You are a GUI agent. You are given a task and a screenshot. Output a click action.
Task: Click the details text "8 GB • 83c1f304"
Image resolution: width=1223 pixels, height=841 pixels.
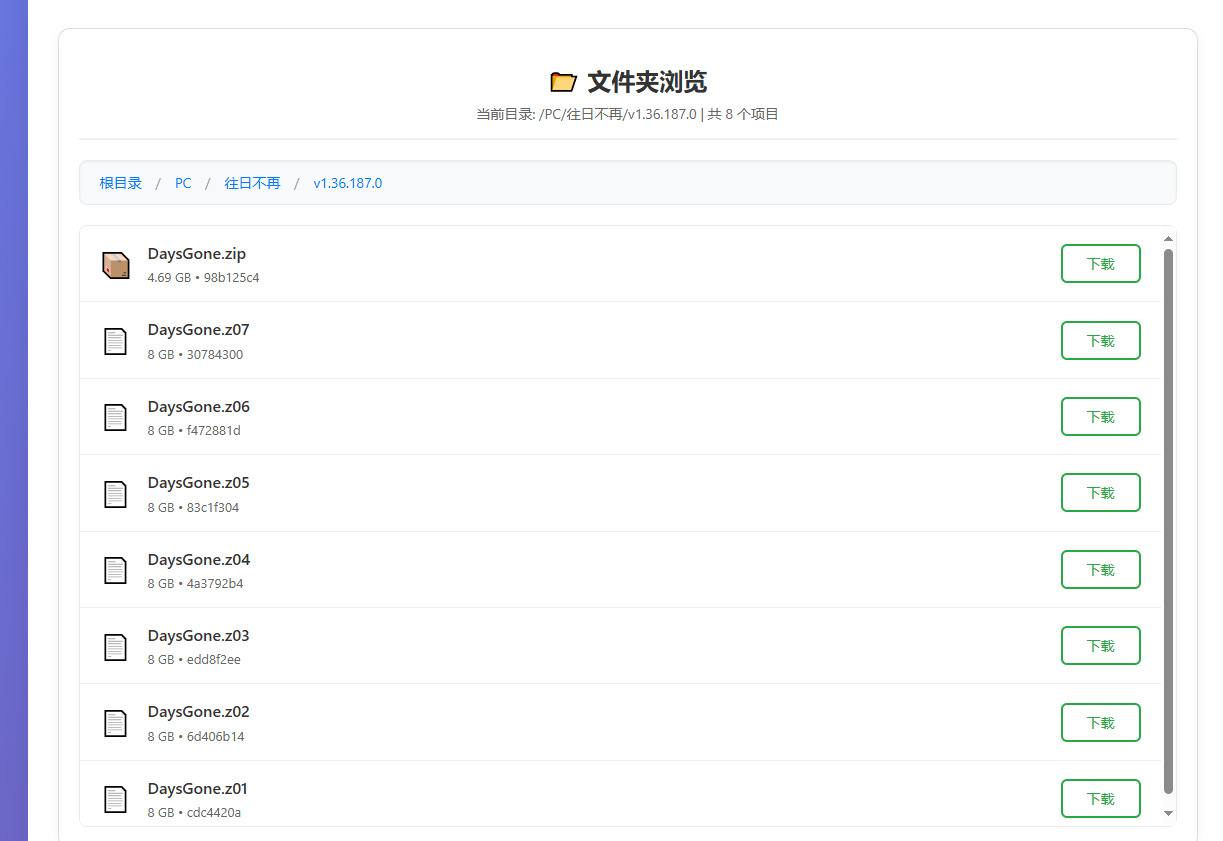(x=193, y=508)
